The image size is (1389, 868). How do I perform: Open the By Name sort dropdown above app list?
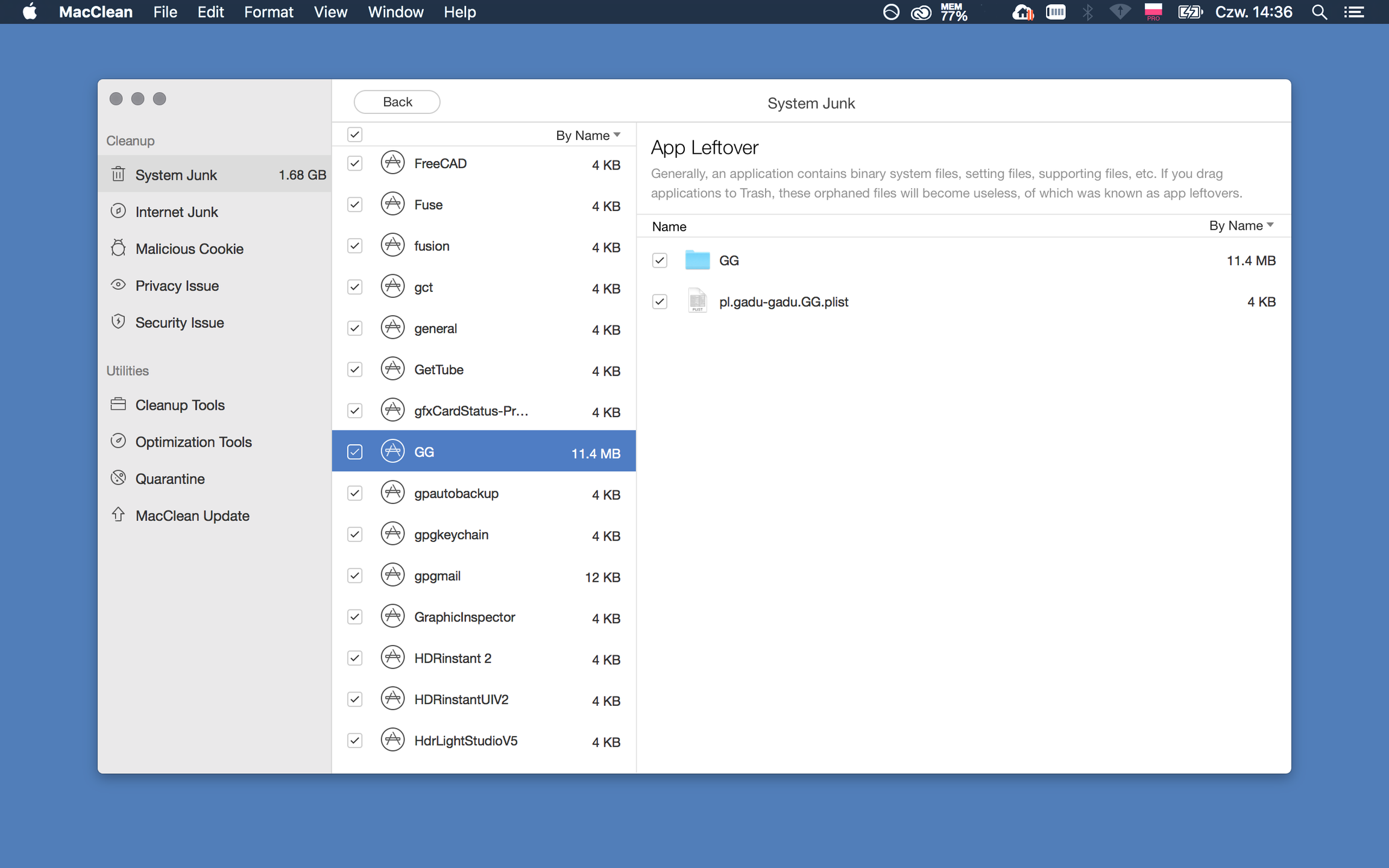pyautogui.click(x=588, y=135)
